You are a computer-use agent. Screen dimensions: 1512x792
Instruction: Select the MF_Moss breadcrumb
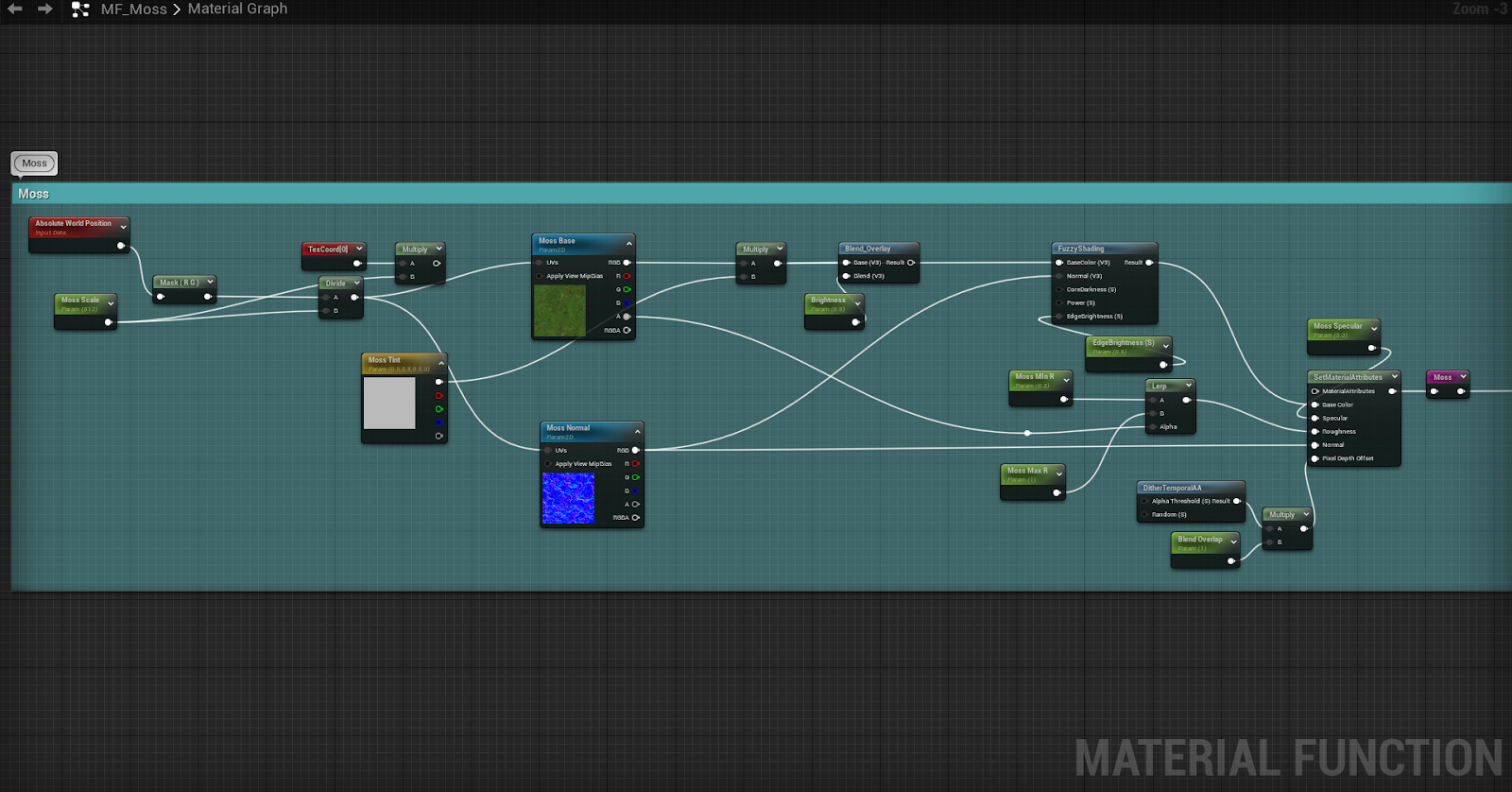(x=133, y=9)
